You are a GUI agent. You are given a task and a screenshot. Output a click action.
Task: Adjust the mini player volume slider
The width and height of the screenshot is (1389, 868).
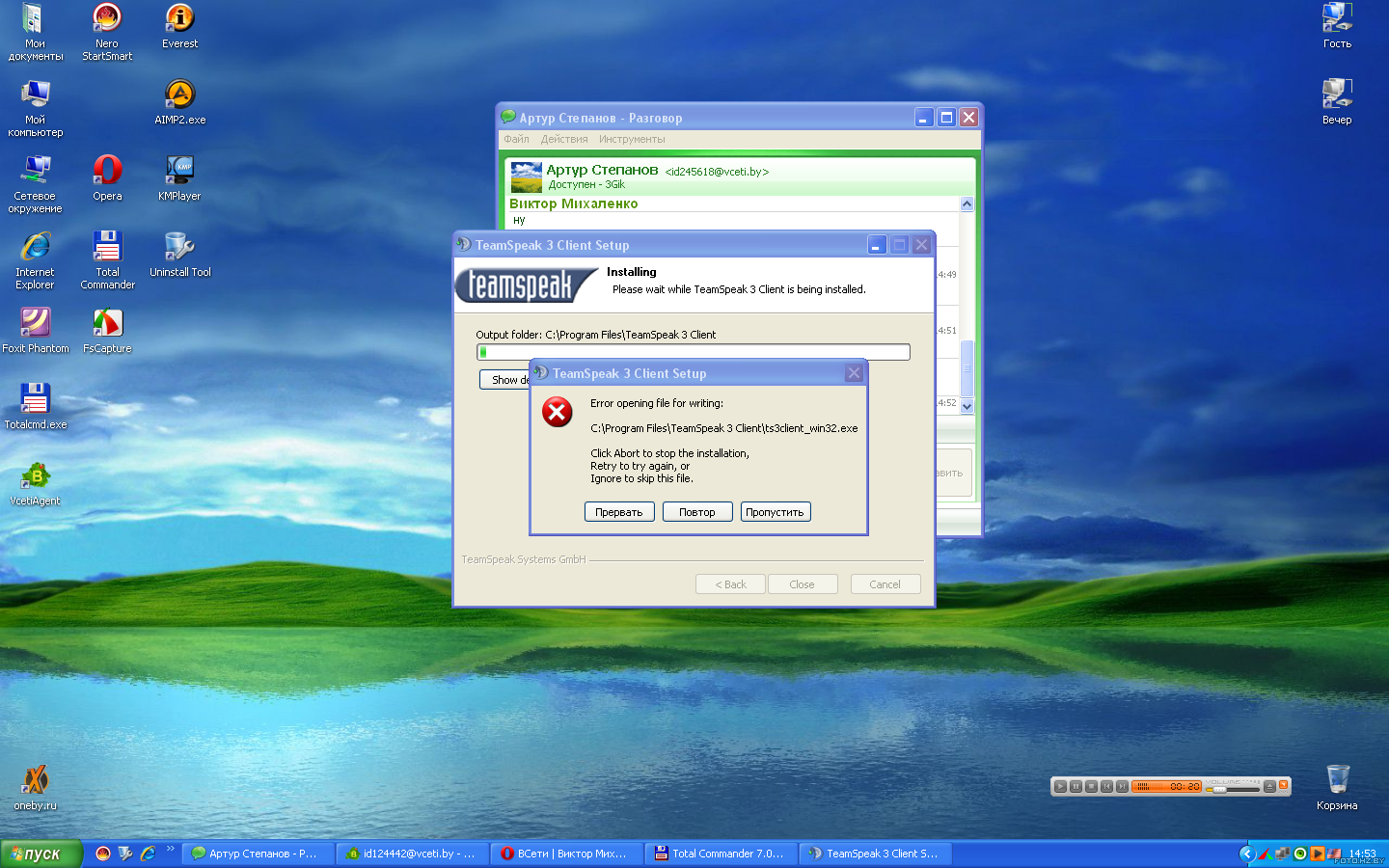tap(1233, 790)
